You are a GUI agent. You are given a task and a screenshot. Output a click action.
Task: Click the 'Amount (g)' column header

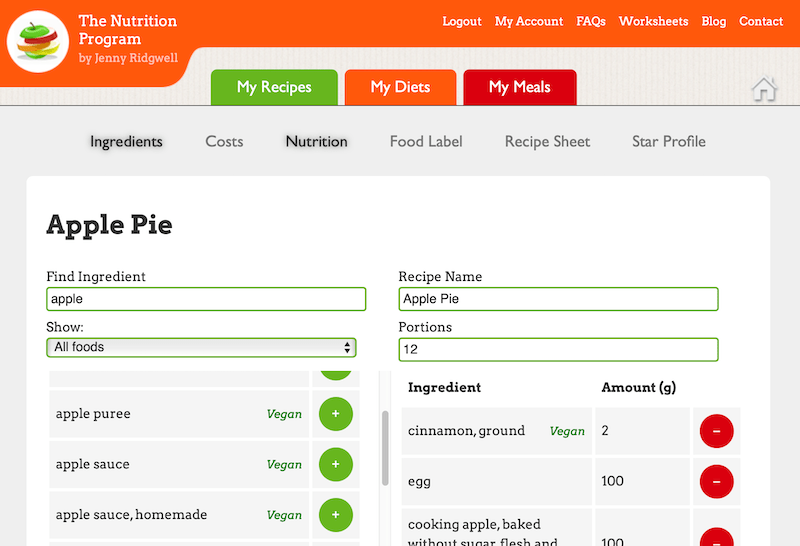[x=638, y=388]
